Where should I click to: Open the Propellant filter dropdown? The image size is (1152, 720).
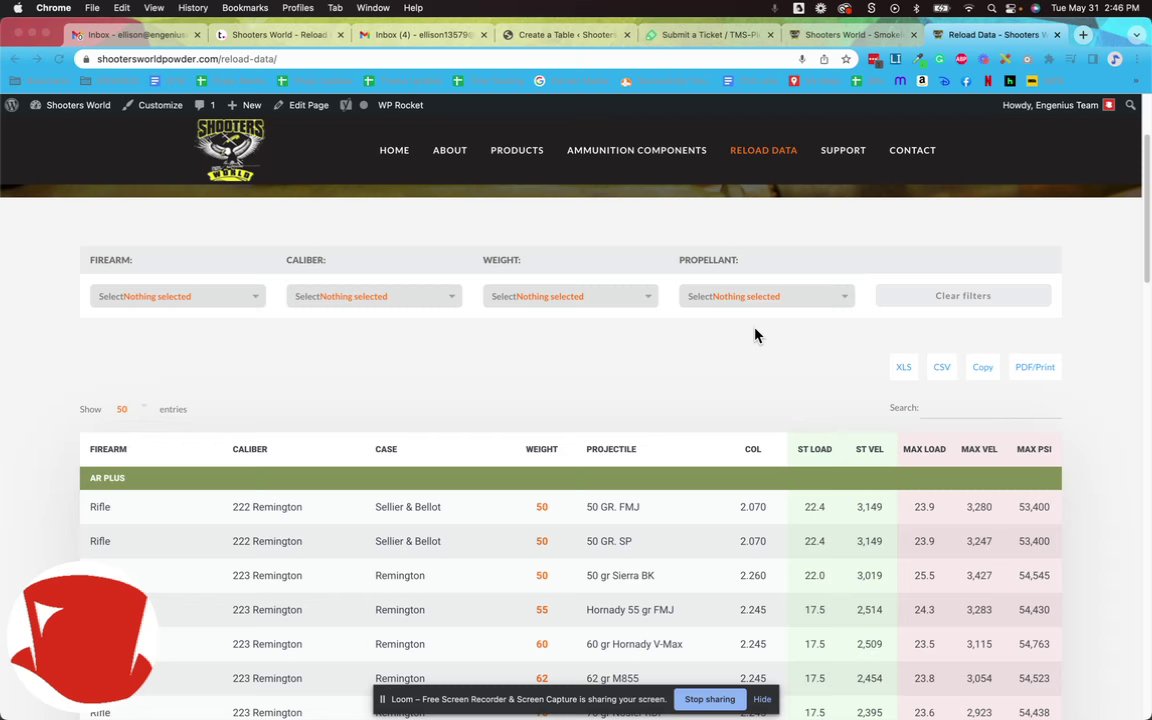(766, 296)
